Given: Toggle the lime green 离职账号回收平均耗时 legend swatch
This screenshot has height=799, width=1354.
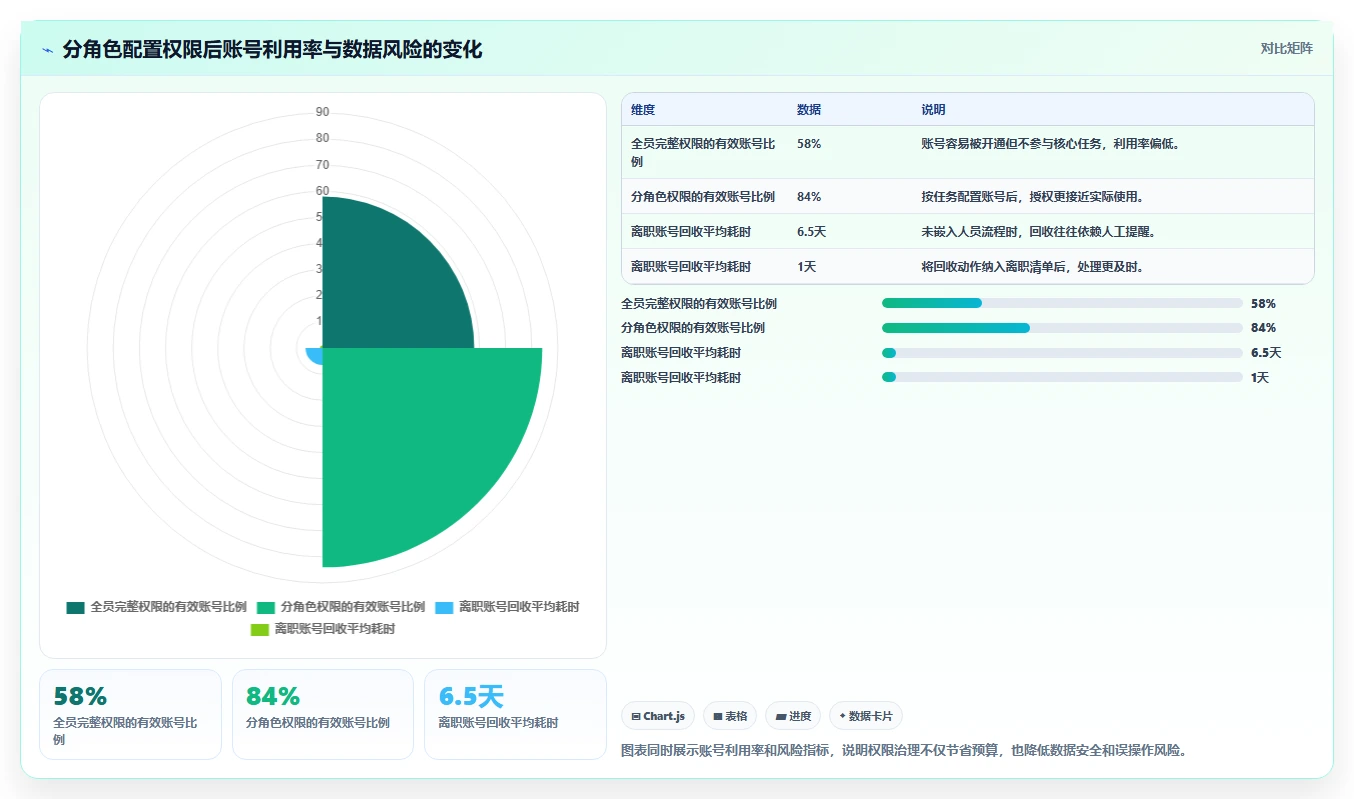Looking at the screenshot, I should tap(260, 629).
